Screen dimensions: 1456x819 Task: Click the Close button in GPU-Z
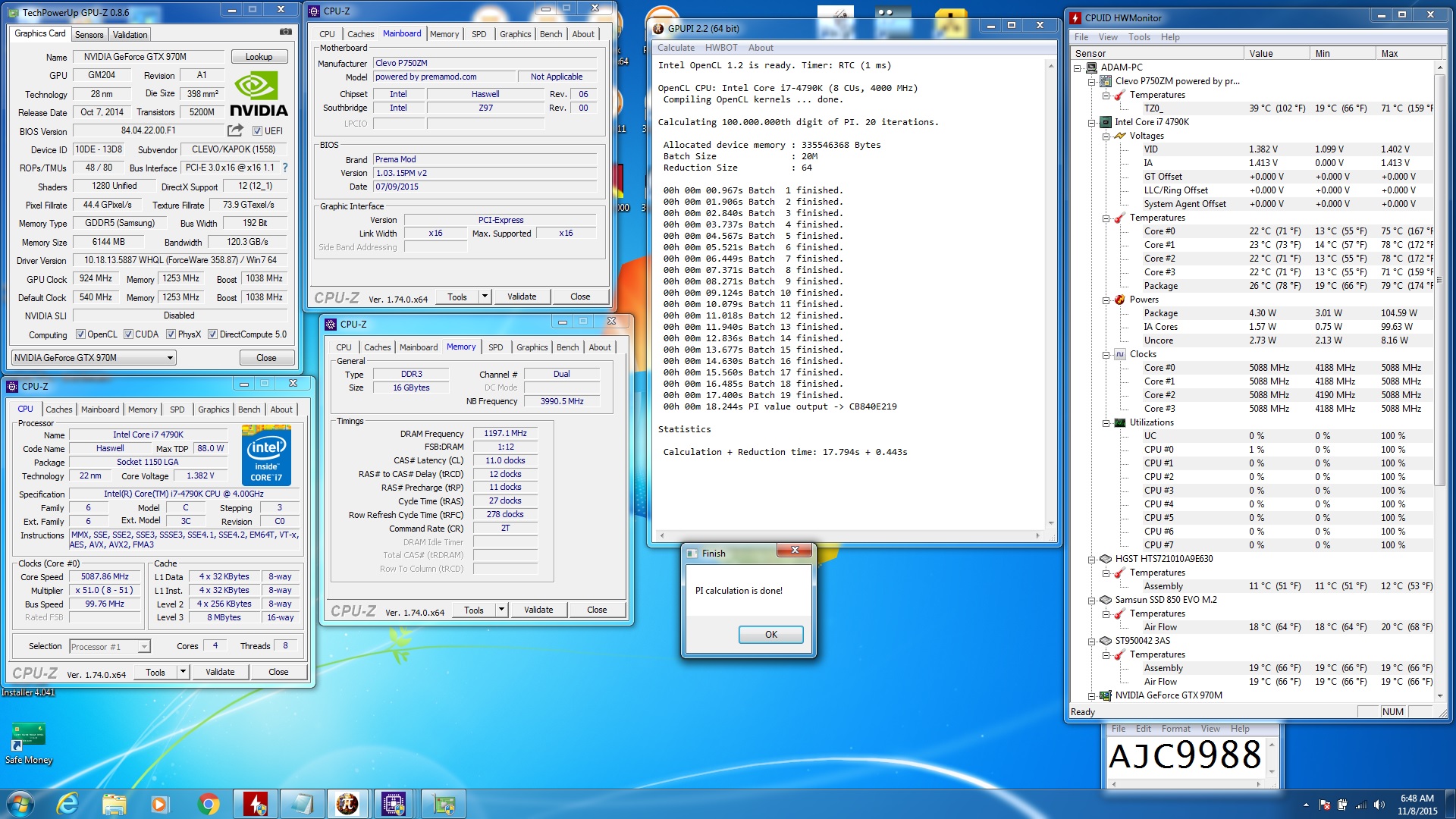click(266, 357)
